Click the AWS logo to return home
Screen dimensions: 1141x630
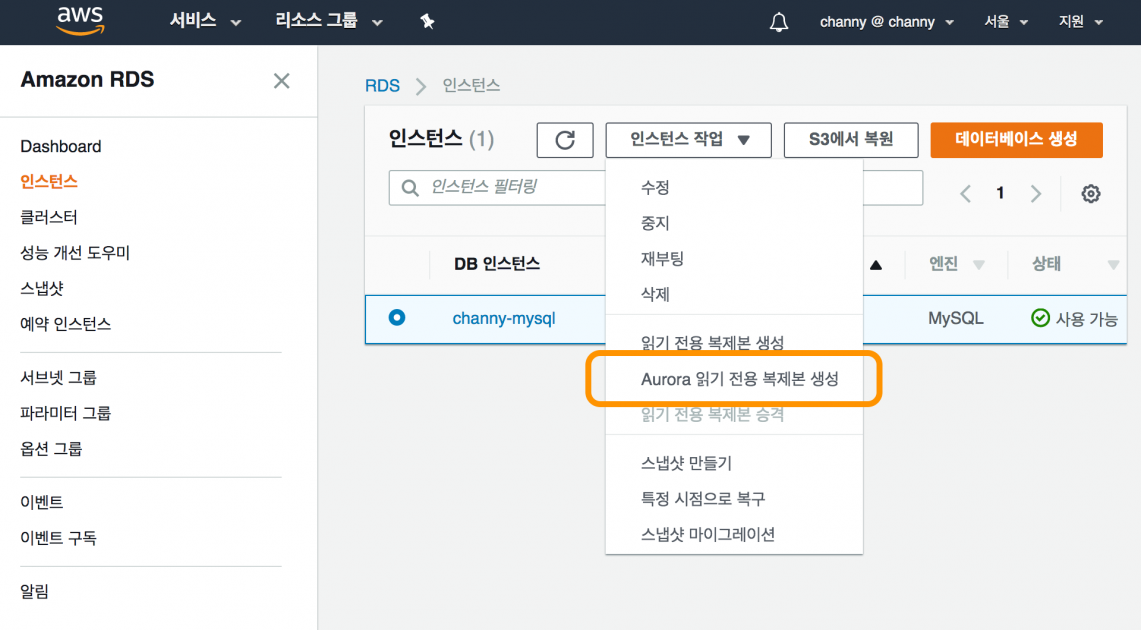tap(79, 21)
